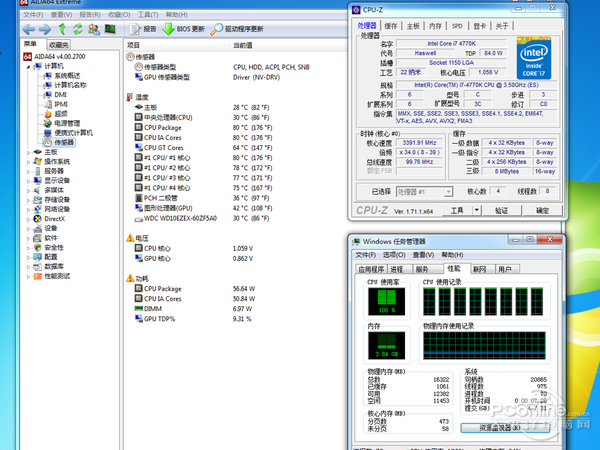This screenshot has height=450, width=600.
Task: Select the 传感器 sensor item in tree
Action: (x=62, y=142)
